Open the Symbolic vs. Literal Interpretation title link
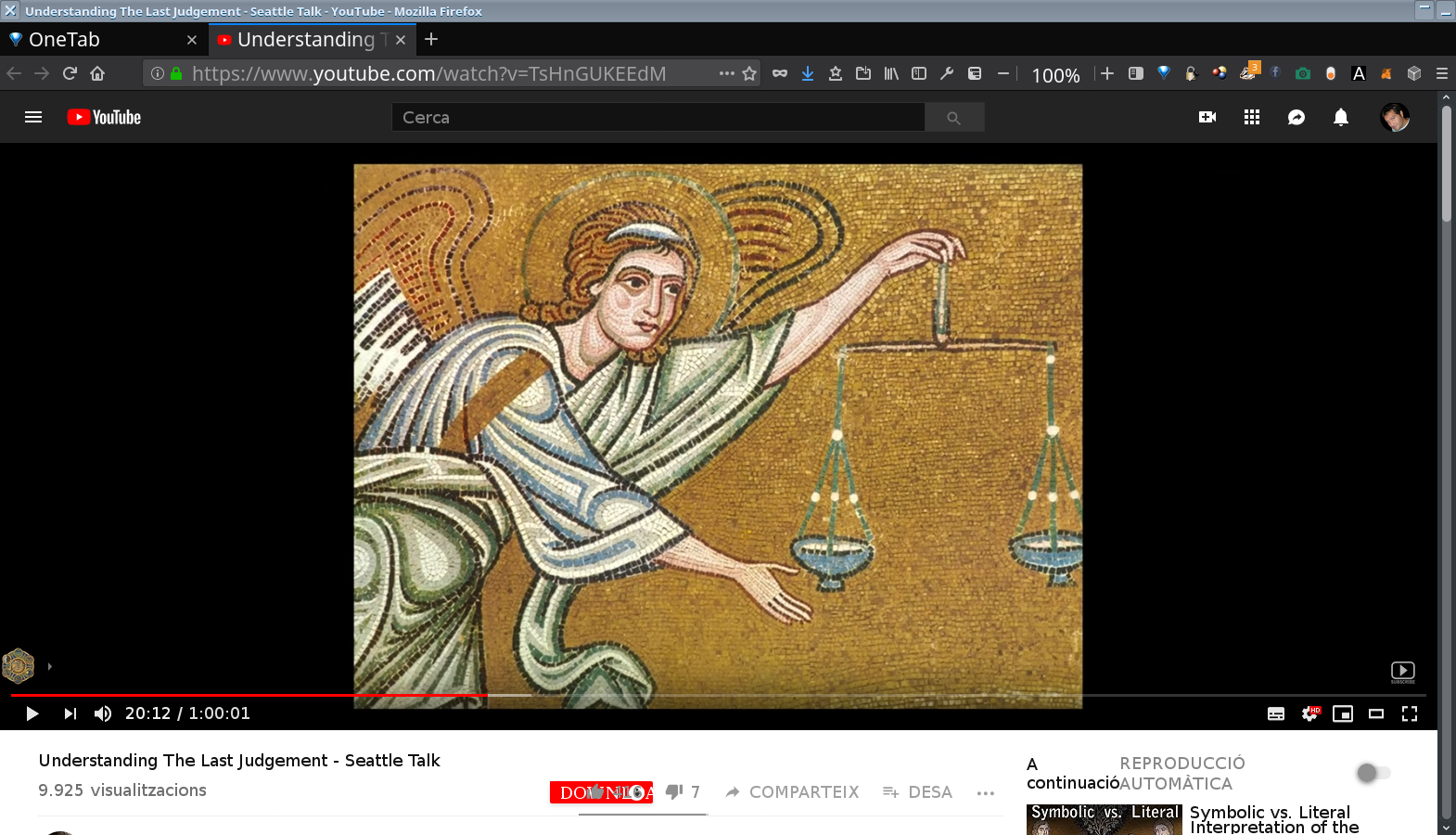 pyautogui.click(x=1274, y=819)
